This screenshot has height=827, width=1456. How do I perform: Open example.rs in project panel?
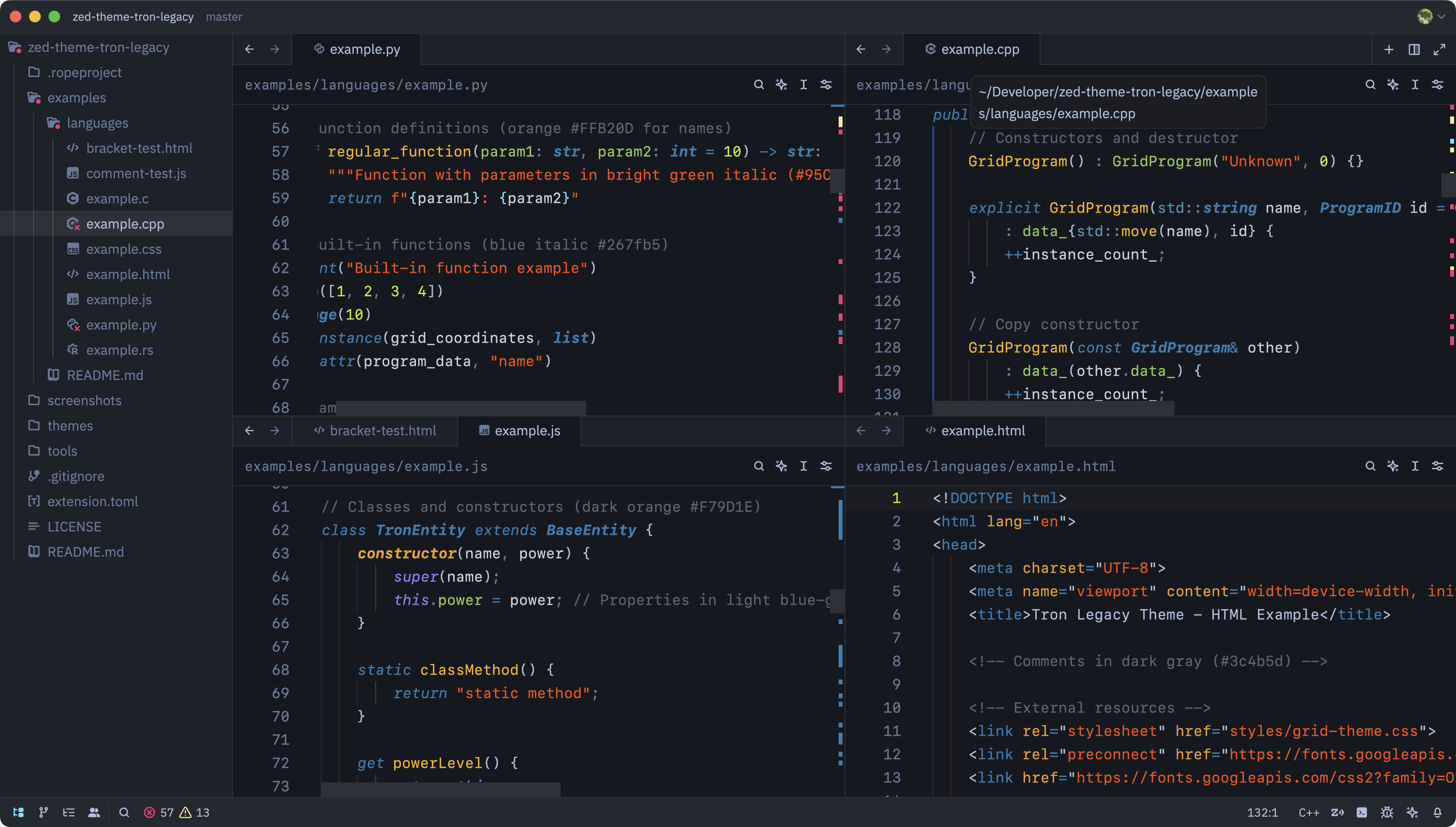[116, 350]
